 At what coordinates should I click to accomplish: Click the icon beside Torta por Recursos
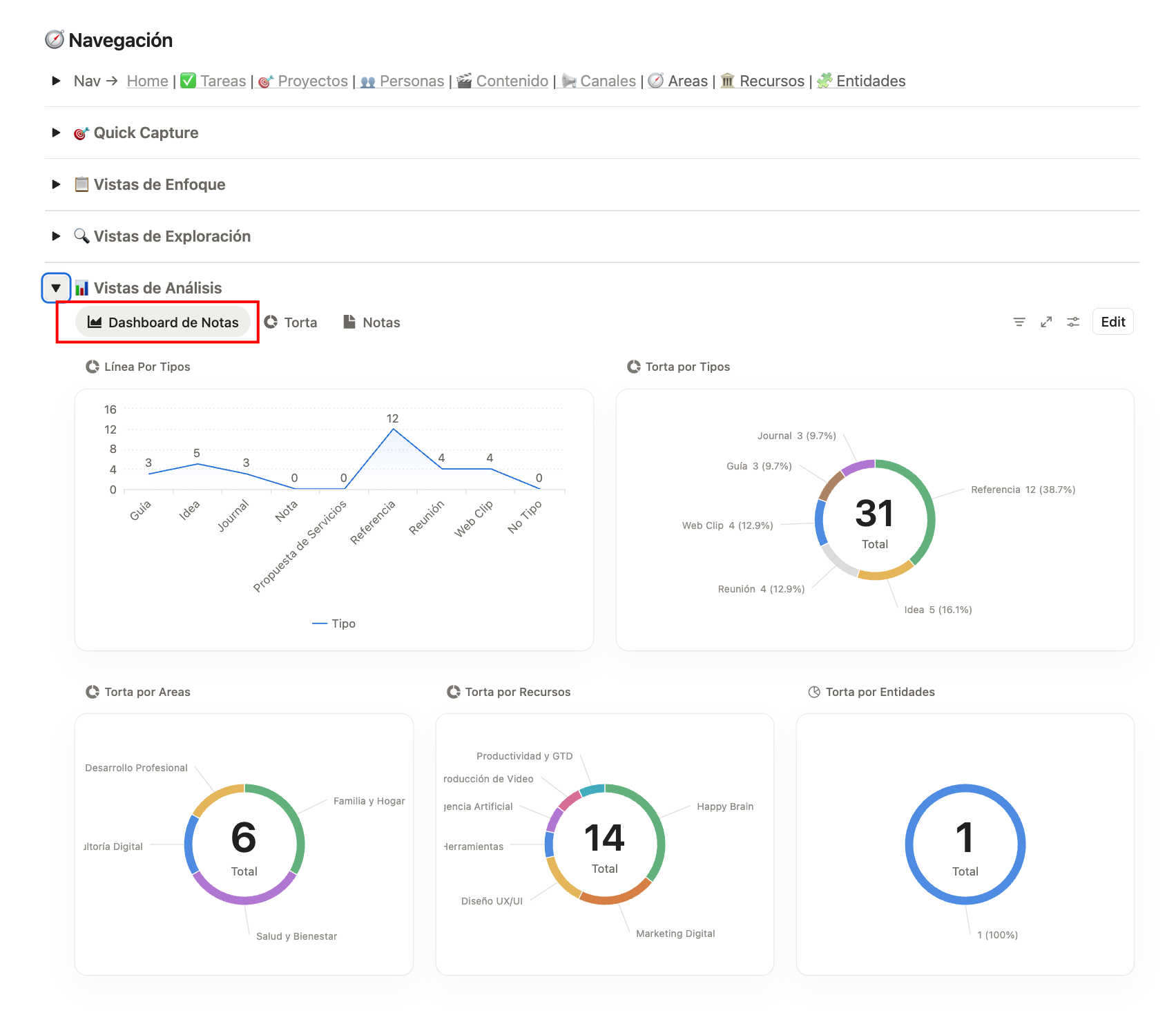454,692
